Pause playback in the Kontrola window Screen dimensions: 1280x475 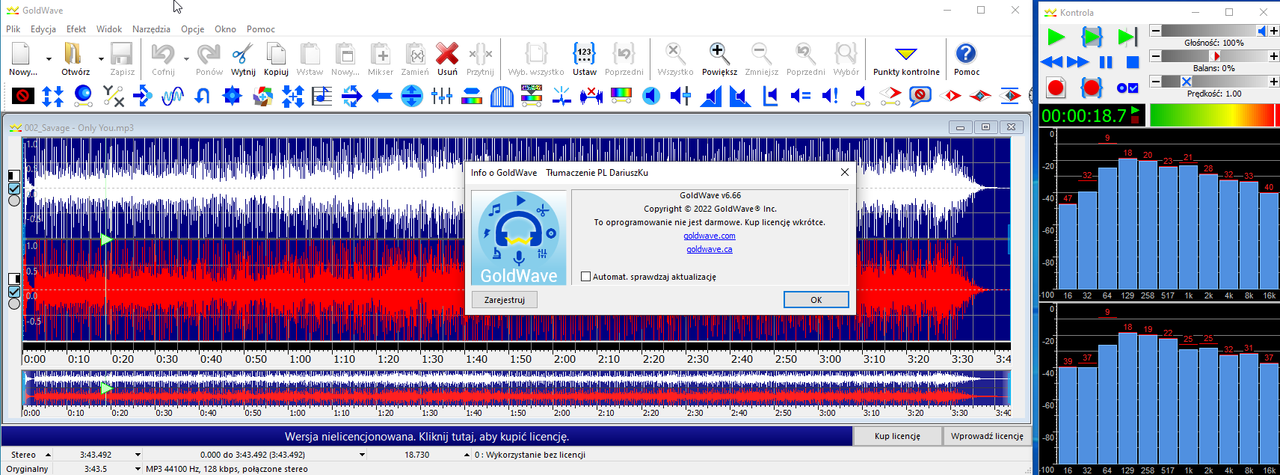click(1106, 62)
